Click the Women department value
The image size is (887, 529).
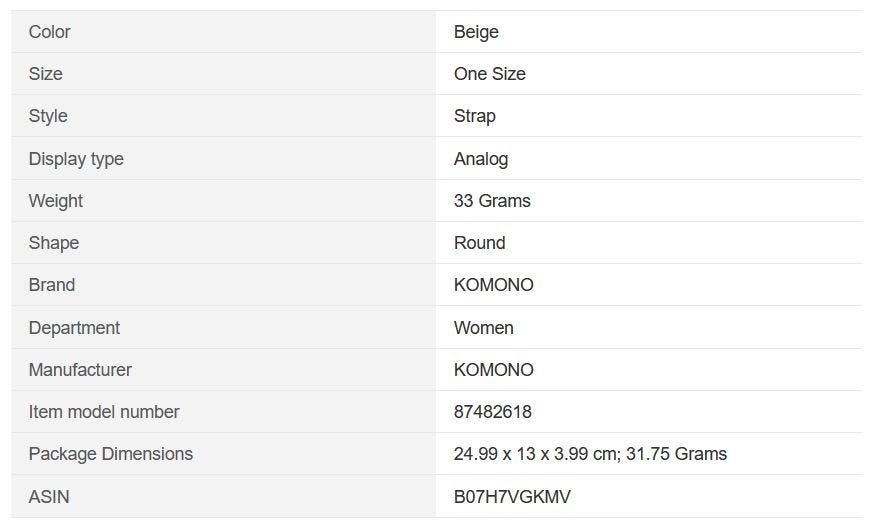483,328
